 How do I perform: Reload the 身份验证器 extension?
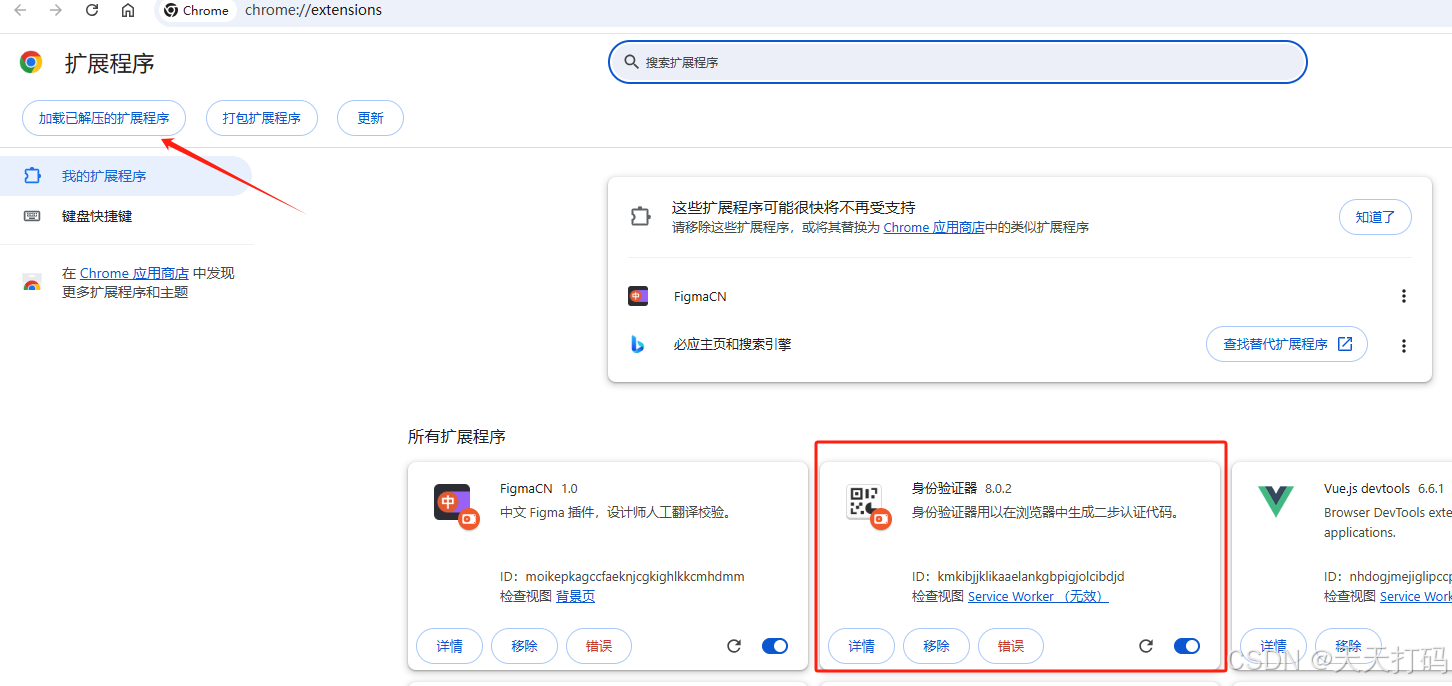click(x=1146, y=646)
